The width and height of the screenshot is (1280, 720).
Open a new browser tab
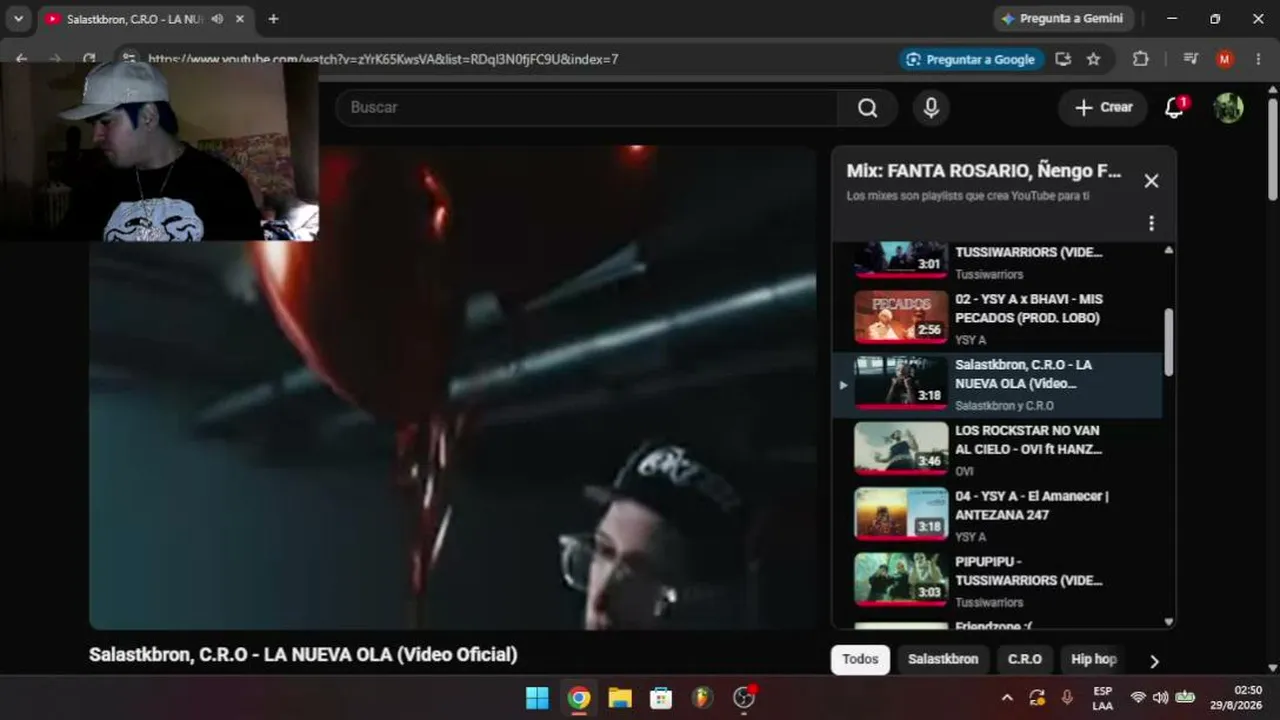click(x=273, y=19)
